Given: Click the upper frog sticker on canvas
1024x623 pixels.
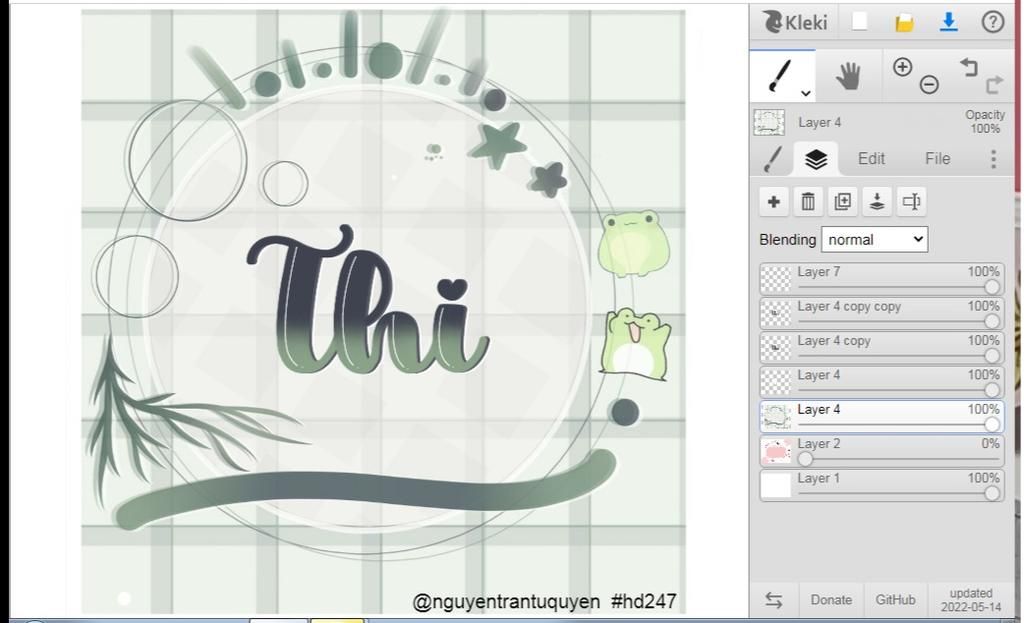Looking at the screenshot, I should point(633,243).
